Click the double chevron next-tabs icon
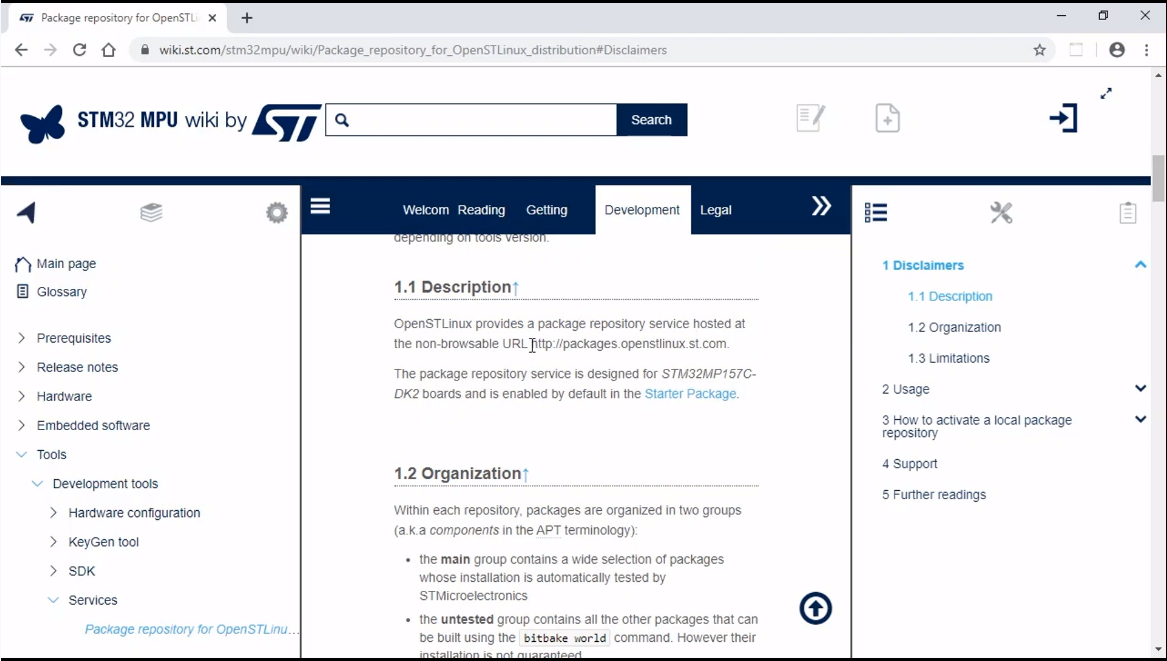The height and width of the screenshot is (661, 1167). click(821, 206)
